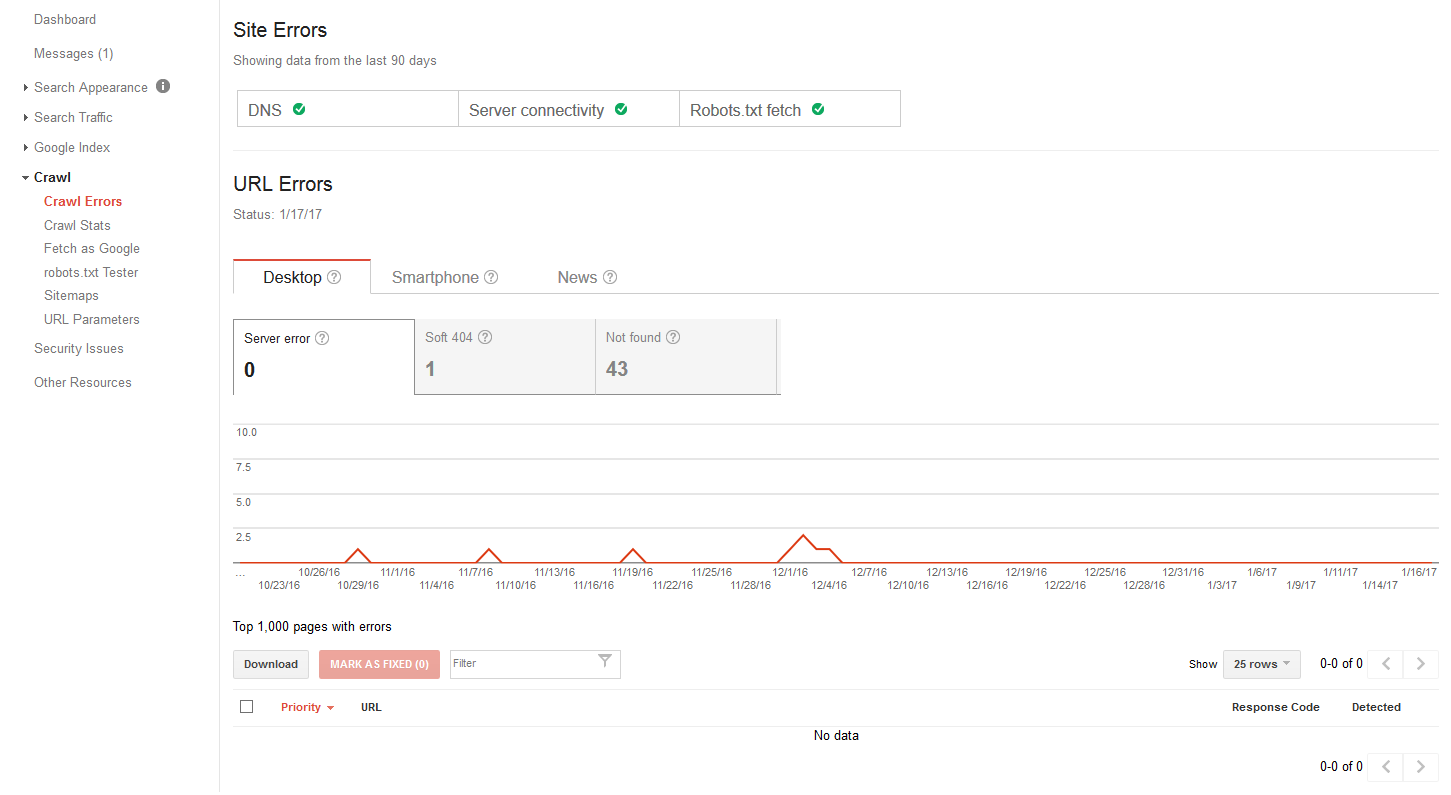Image resolution: width=1451 pixels, height=795 pixels.
Task: Click the Not found help icon
Action: point(673,337)
